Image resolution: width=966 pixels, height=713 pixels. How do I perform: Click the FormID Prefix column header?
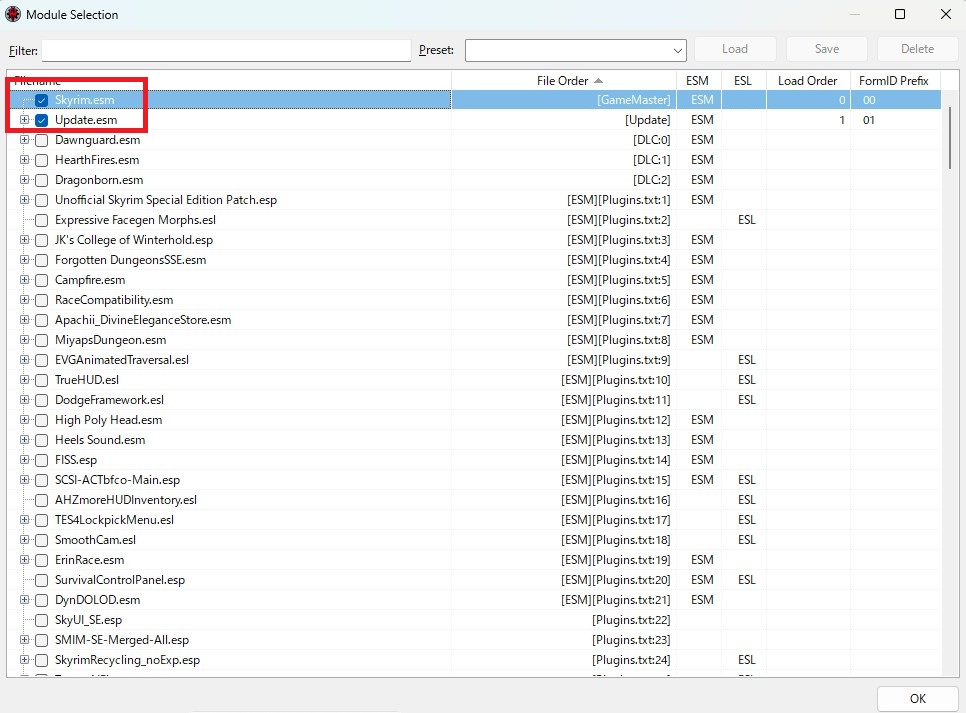coord(893,80)
